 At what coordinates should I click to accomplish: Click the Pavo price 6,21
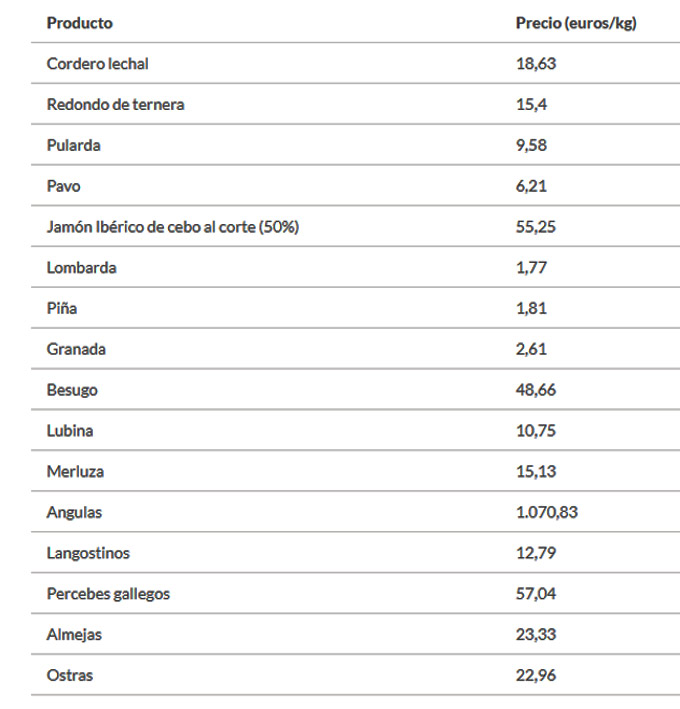click(531, 186)
